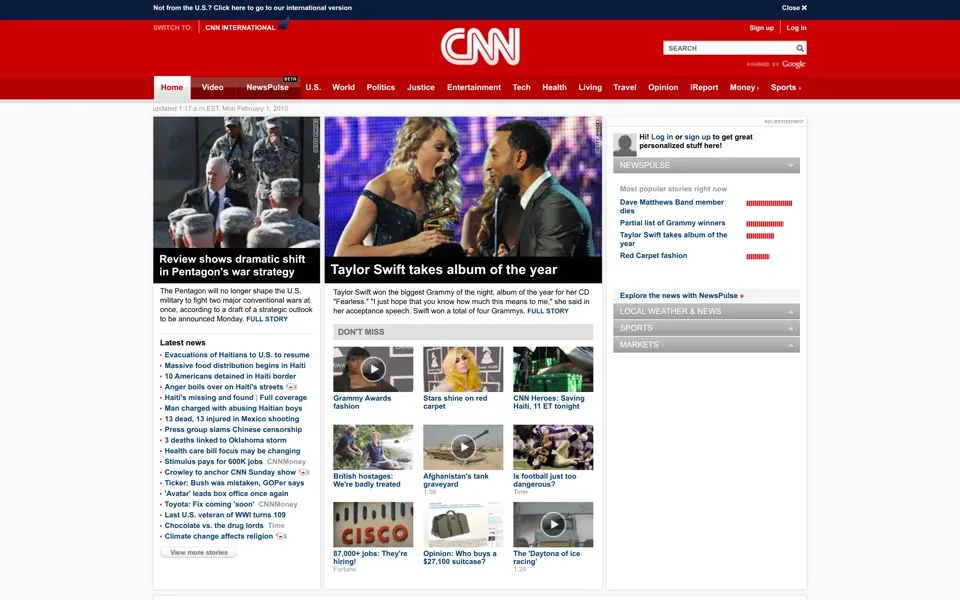Open the Living section
960x600 pixels.
coord(590,88)
